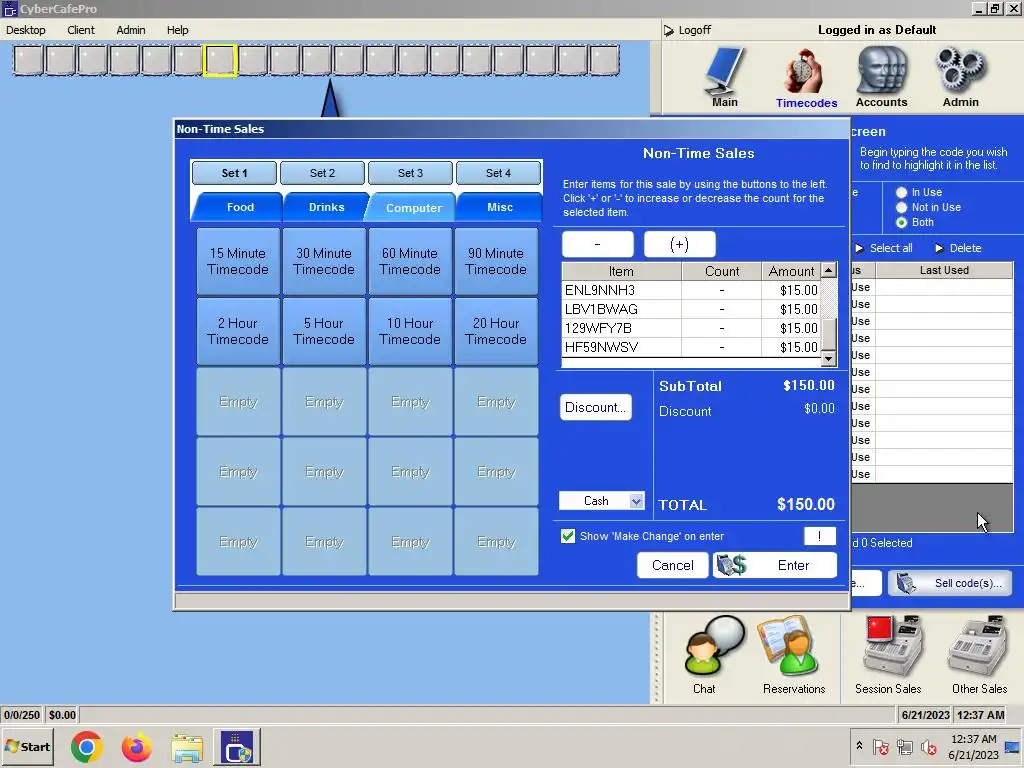Switch to the Misc tab
The width and height of the screenshot is (1024, 768).
(x=500, y=207)
